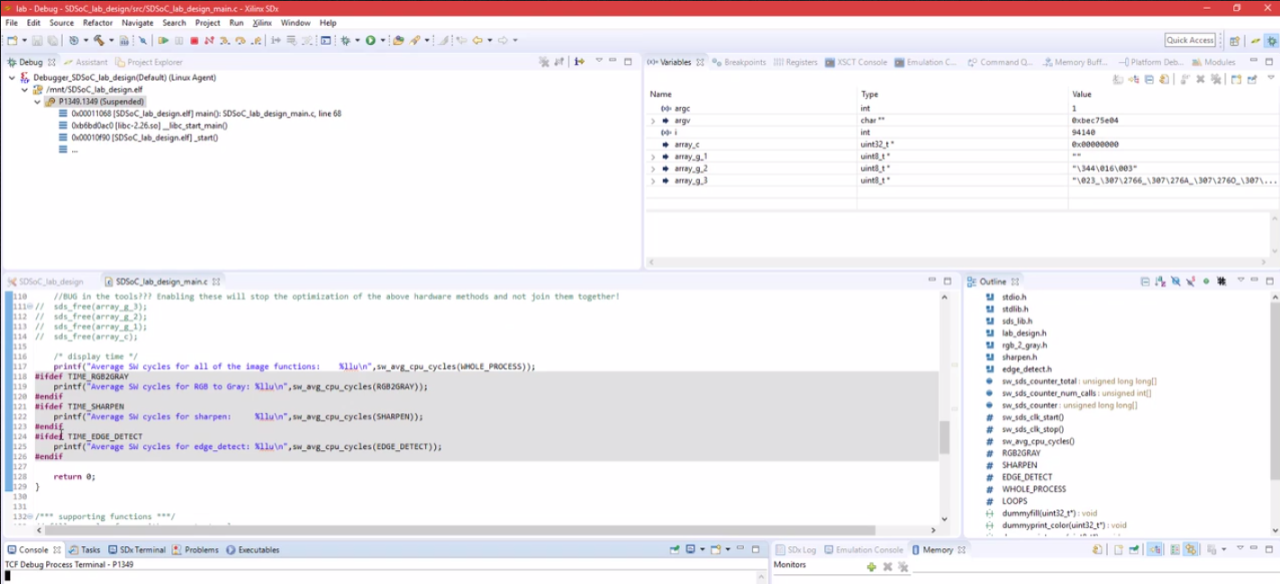The width and height of the screenshot is (1280, 584).
Task: Switch to the Project Explorer tab
Action: [148, 62]
